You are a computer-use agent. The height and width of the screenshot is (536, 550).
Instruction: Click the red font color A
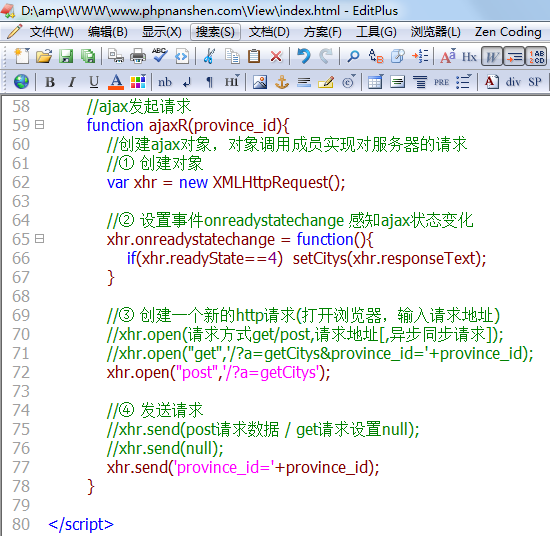pyautogui.click(x=116, y=82)
